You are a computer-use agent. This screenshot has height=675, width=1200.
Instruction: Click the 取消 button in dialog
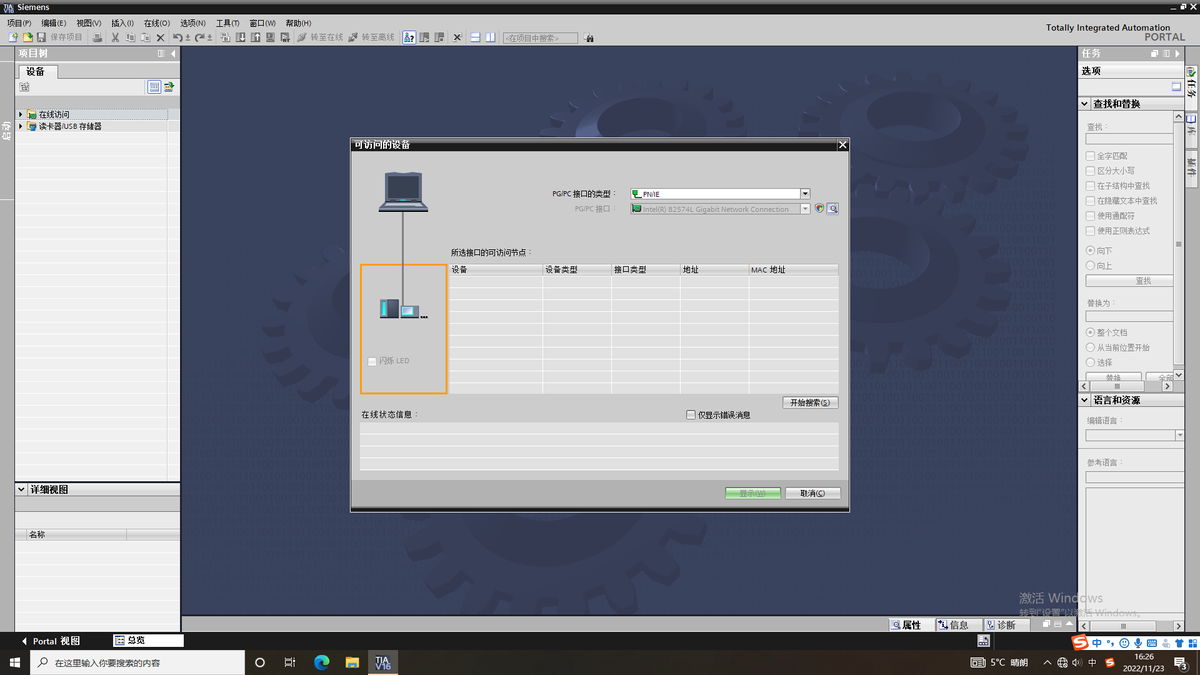812,493
